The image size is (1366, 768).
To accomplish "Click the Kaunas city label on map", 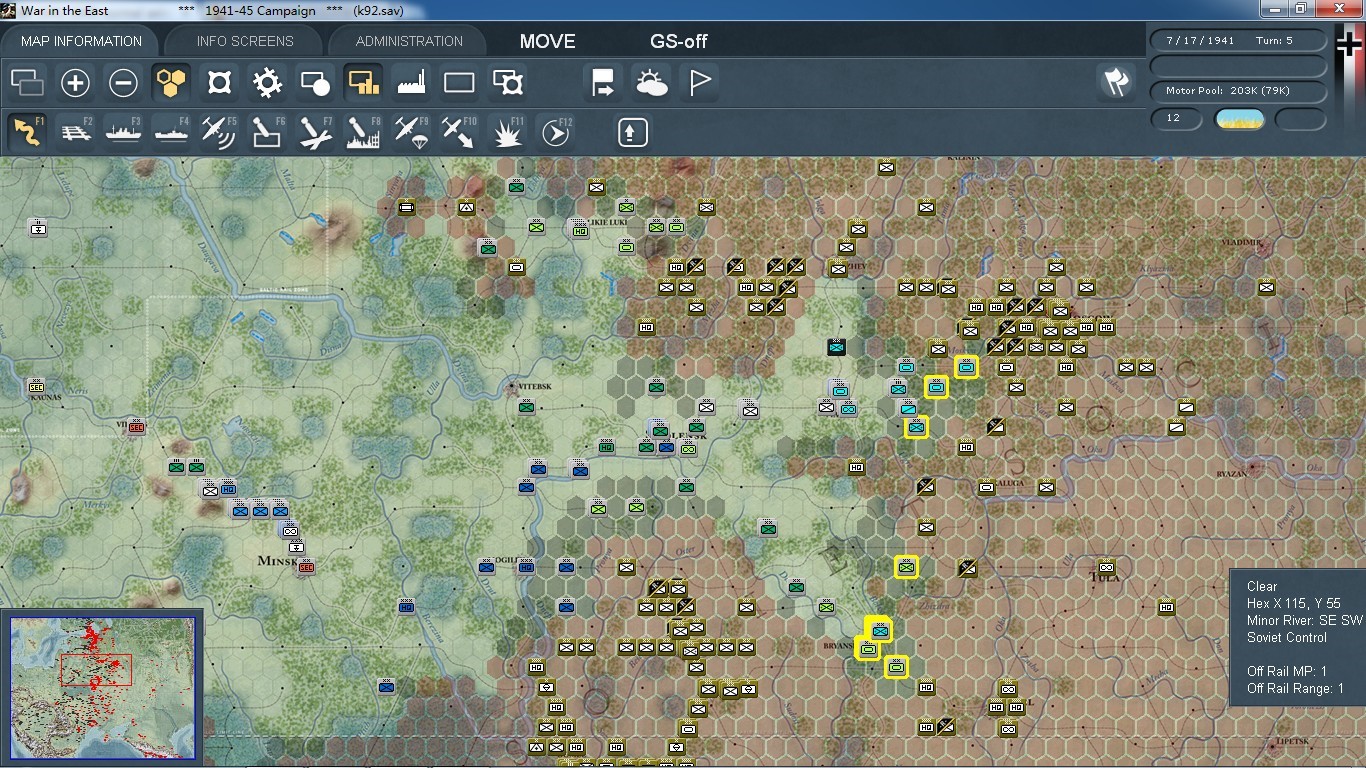I will (x=47, y=398).
